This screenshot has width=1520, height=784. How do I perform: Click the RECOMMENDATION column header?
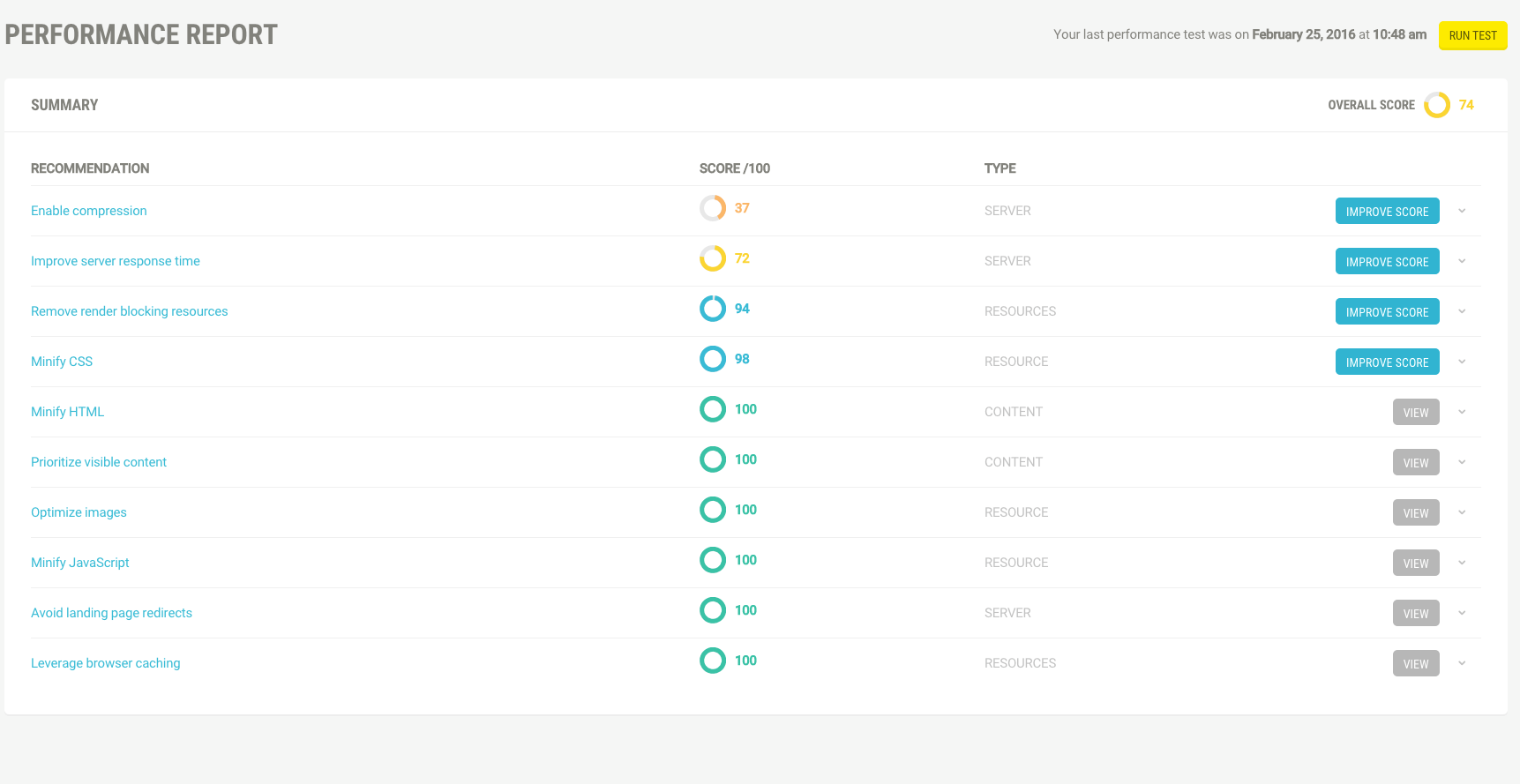pyautogui.click(x=90, y=168)
